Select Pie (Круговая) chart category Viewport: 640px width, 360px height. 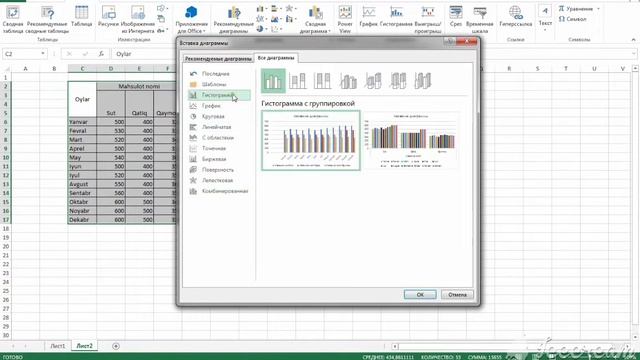click(x=213, y=116)
